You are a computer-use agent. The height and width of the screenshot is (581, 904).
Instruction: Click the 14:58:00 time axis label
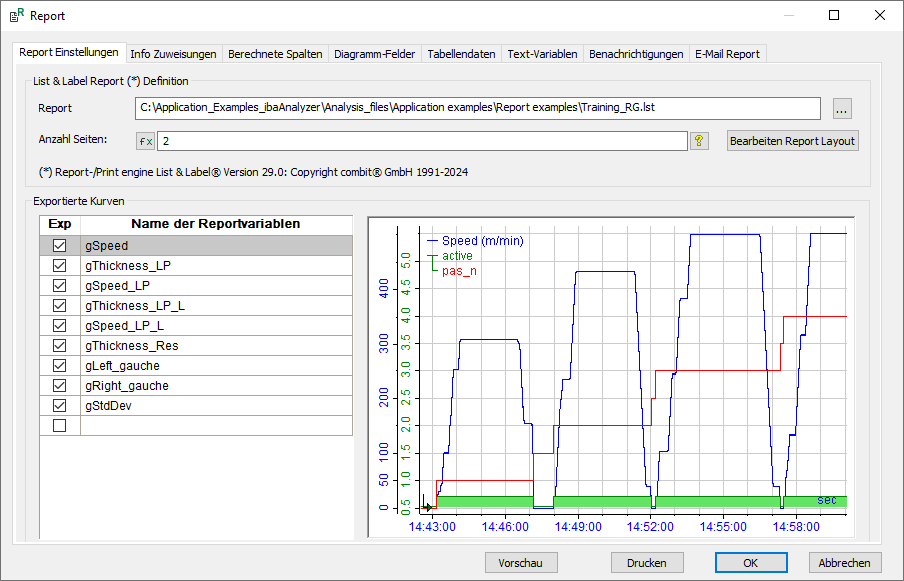point(796,527)
